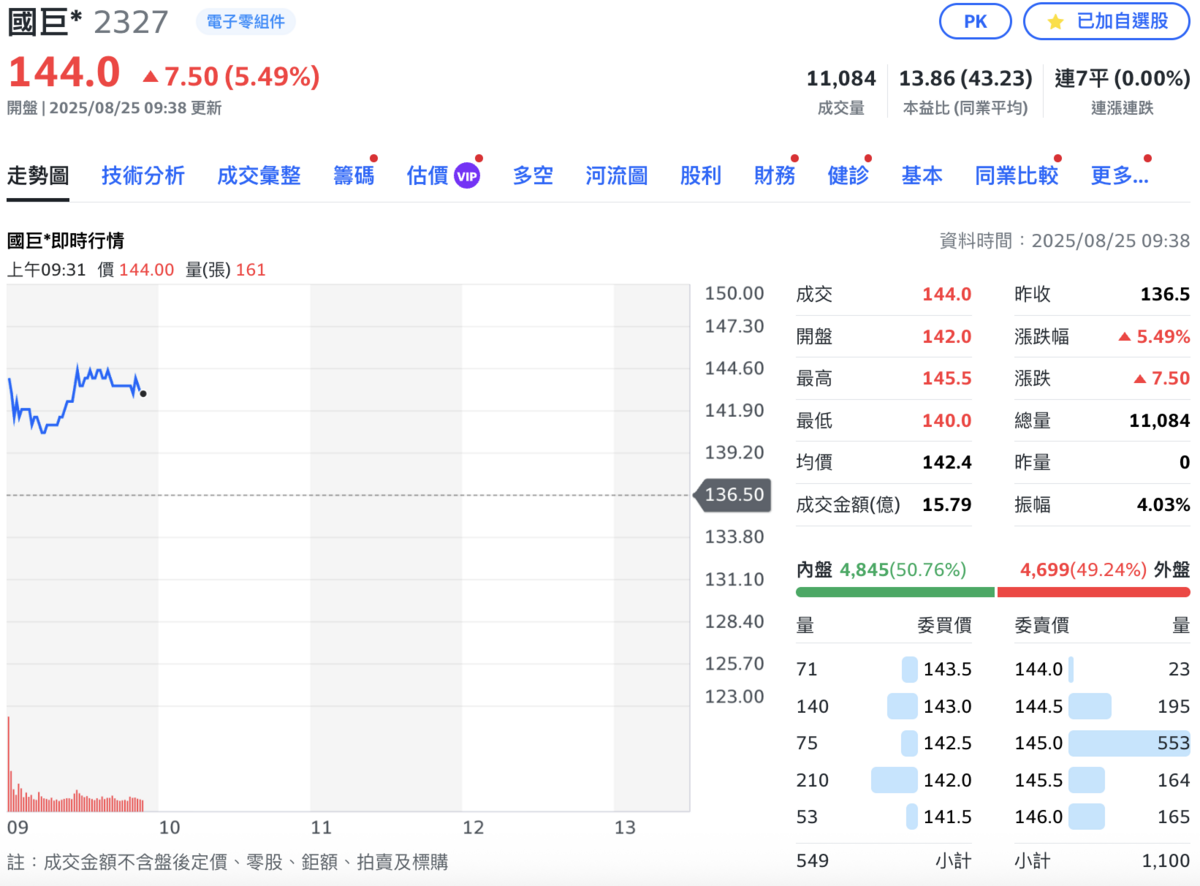Click the large 144.0 current price

pos(64,72)
